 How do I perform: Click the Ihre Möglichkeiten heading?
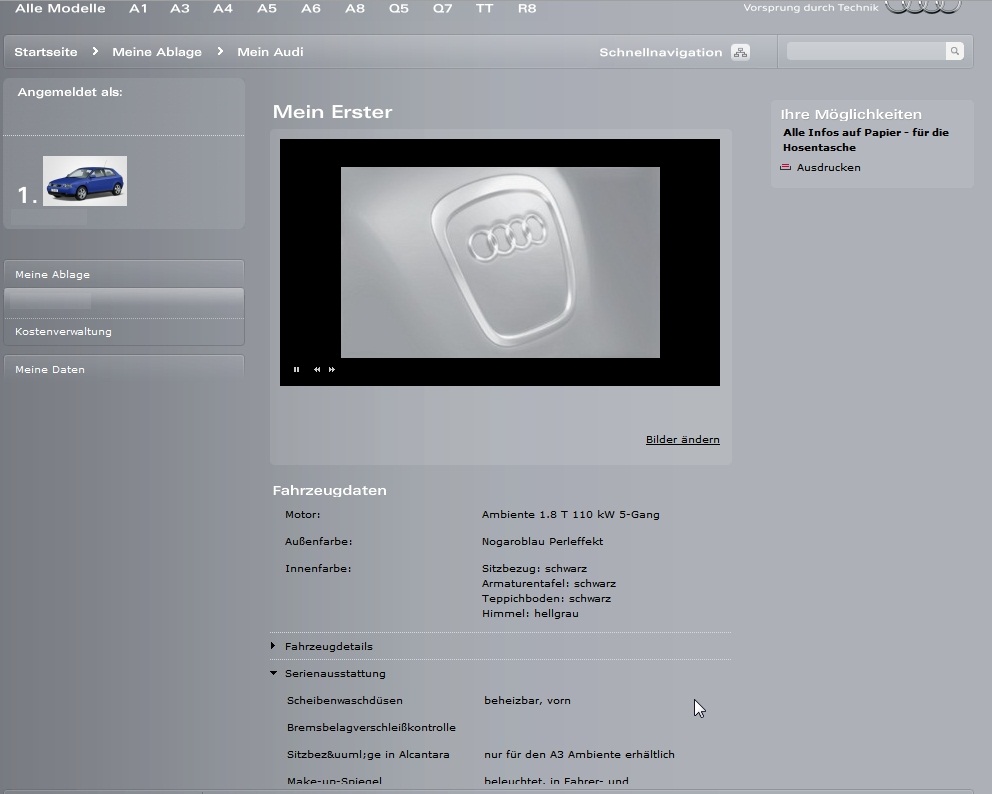pyautogui.click(x=851, y=115)
